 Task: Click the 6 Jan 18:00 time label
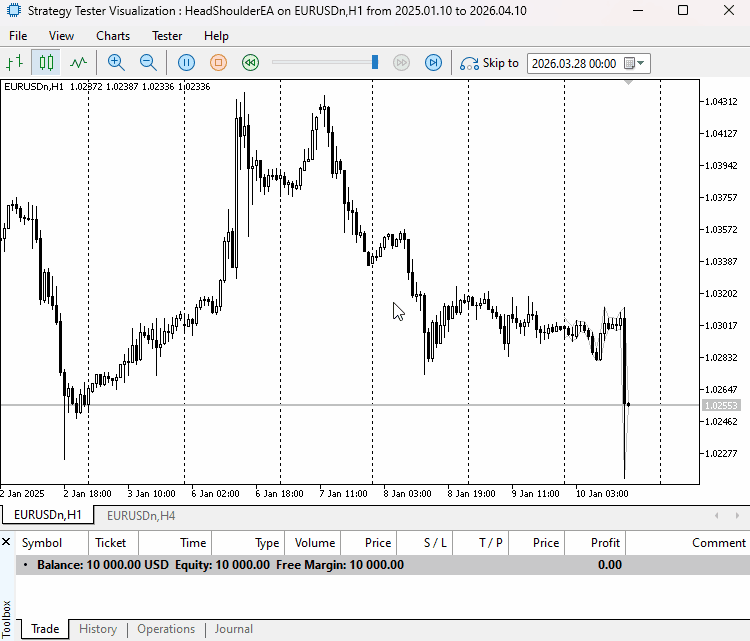[279, 494]
